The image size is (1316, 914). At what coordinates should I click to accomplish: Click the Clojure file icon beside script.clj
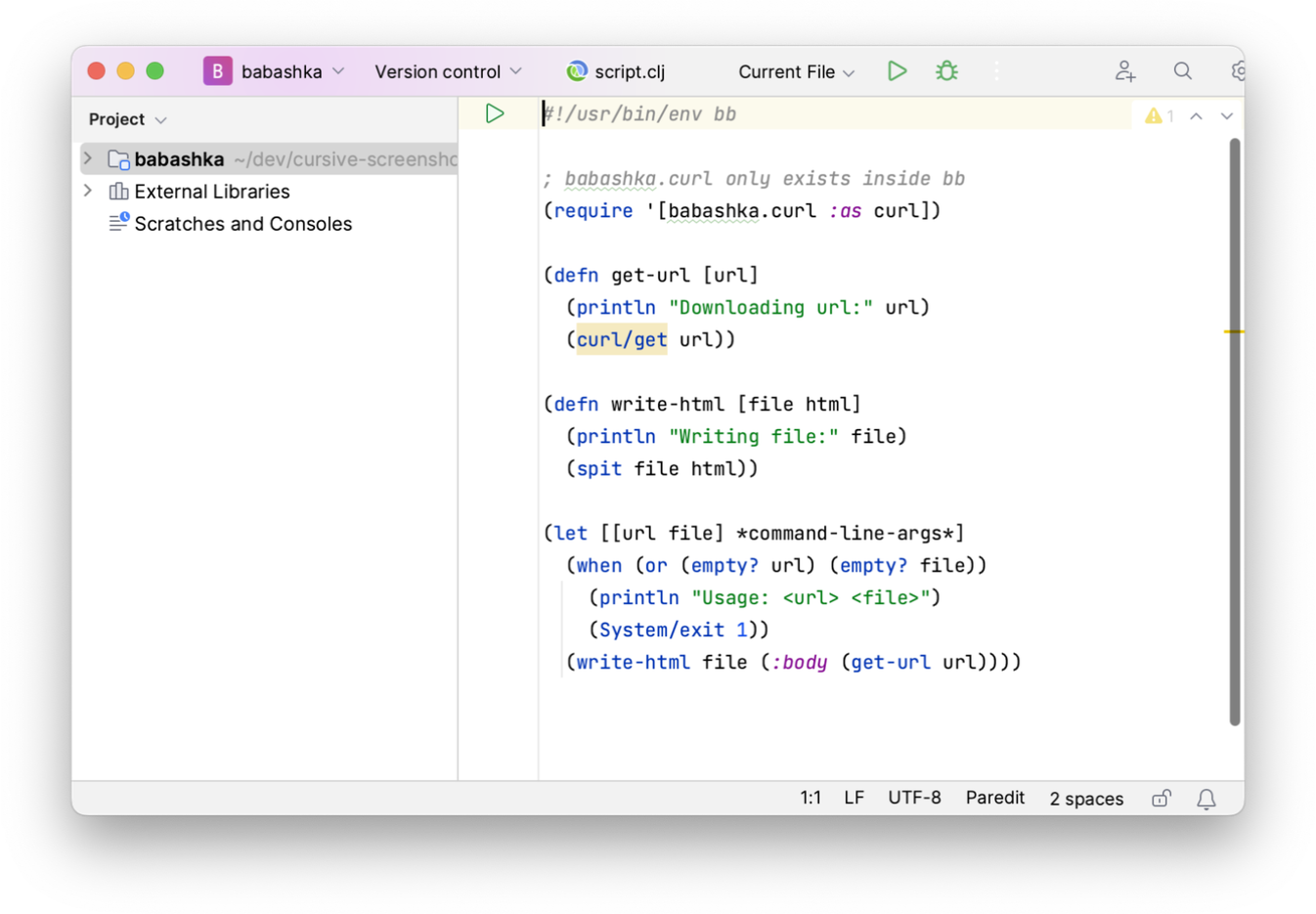pyautogui.click(x=577, y=71)
